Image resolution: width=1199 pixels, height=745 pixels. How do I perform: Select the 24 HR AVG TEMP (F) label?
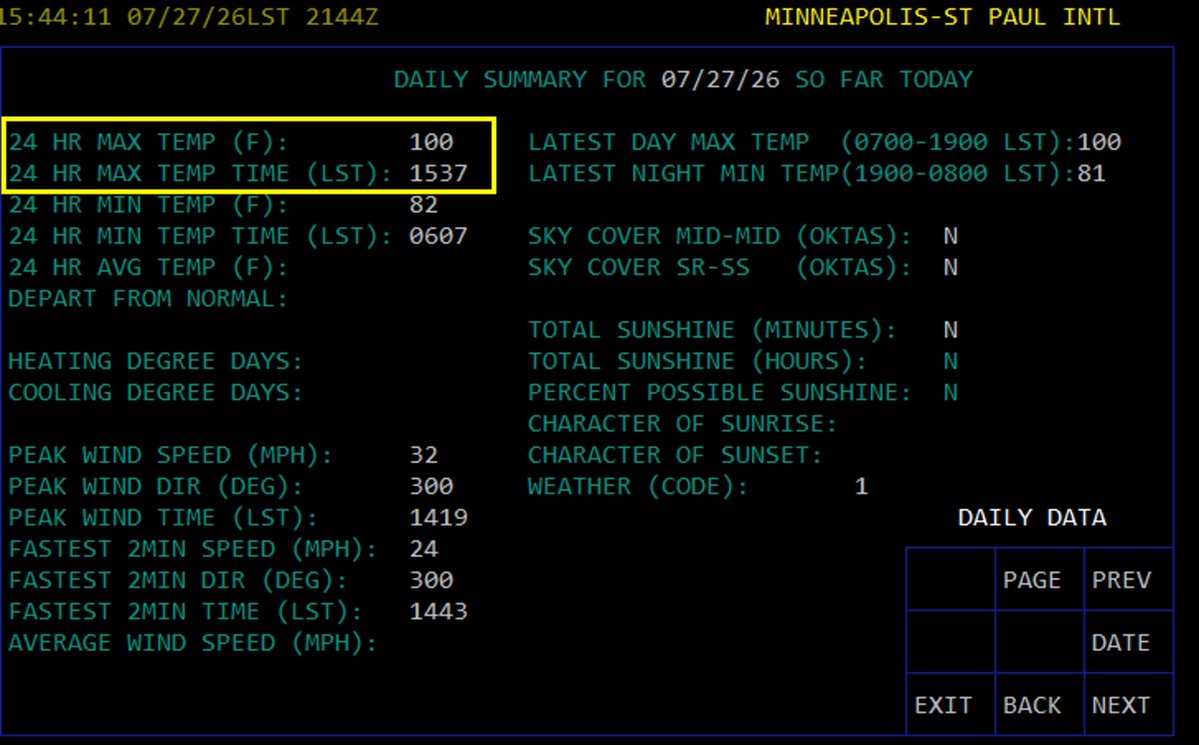pyautogui.click(x=148, y=267)
